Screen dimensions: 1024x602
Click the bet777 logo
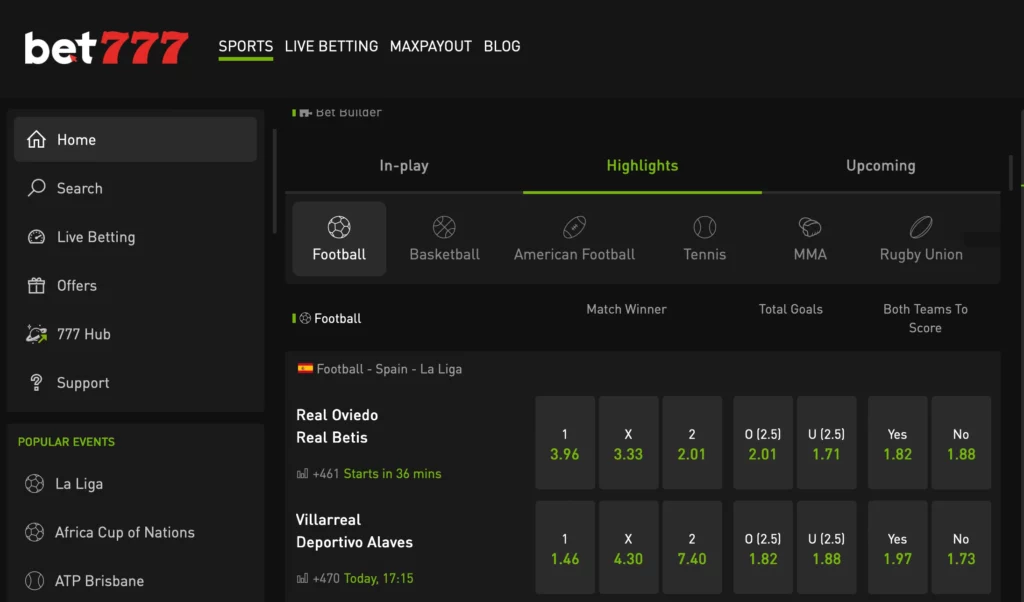[106, 48]
